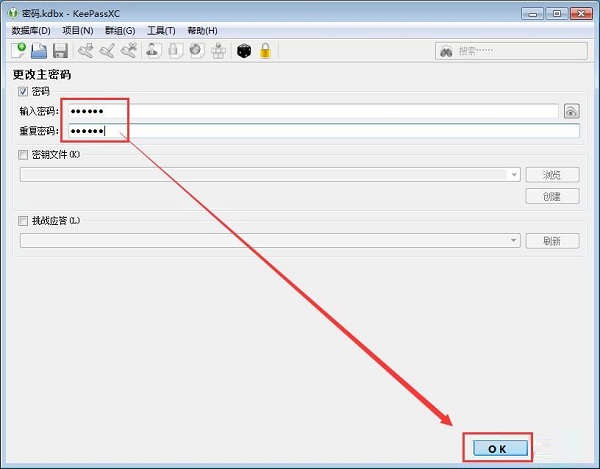Viewport: 600px width, 469px height.
Task: Click the save database floppy icon
Action: point(60,51)
